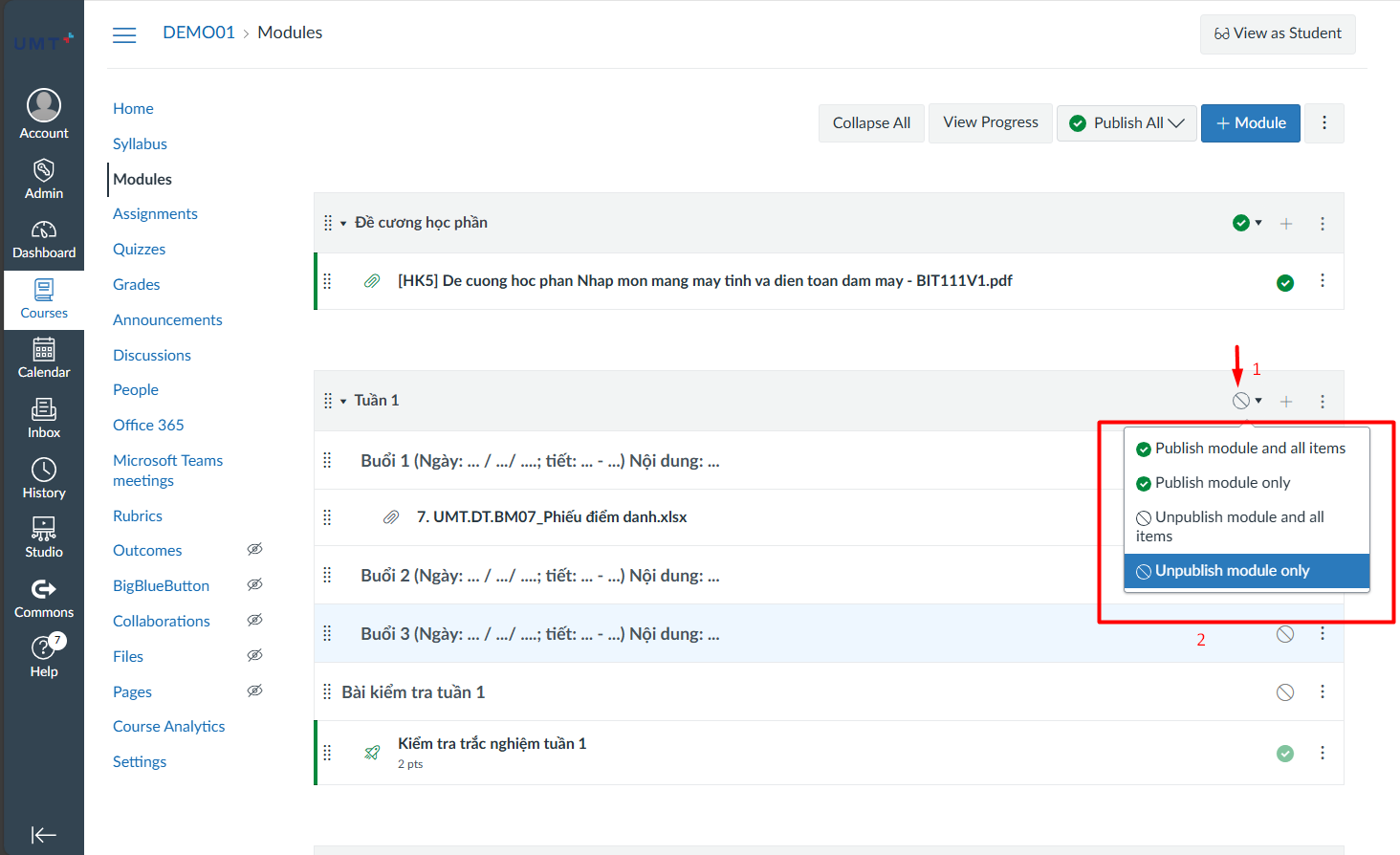Open the Publish All dropdown
The width and height of the screenshot is (1400, 855).
(x=1127, y=123)
